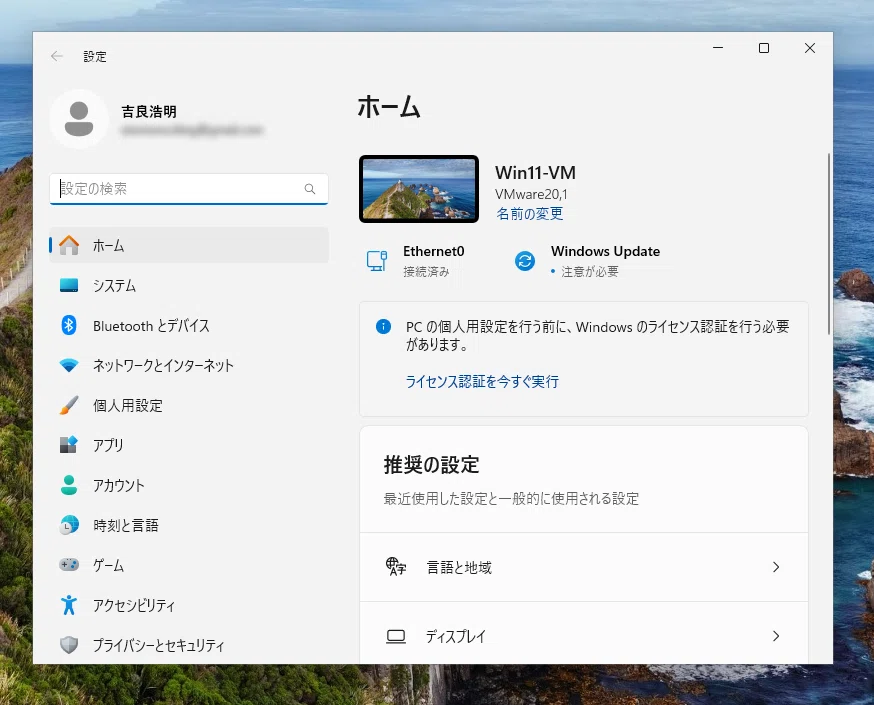Click the Ethernet network monitor icon
This screenshot has width=874, height=705.
click(377, 261)
